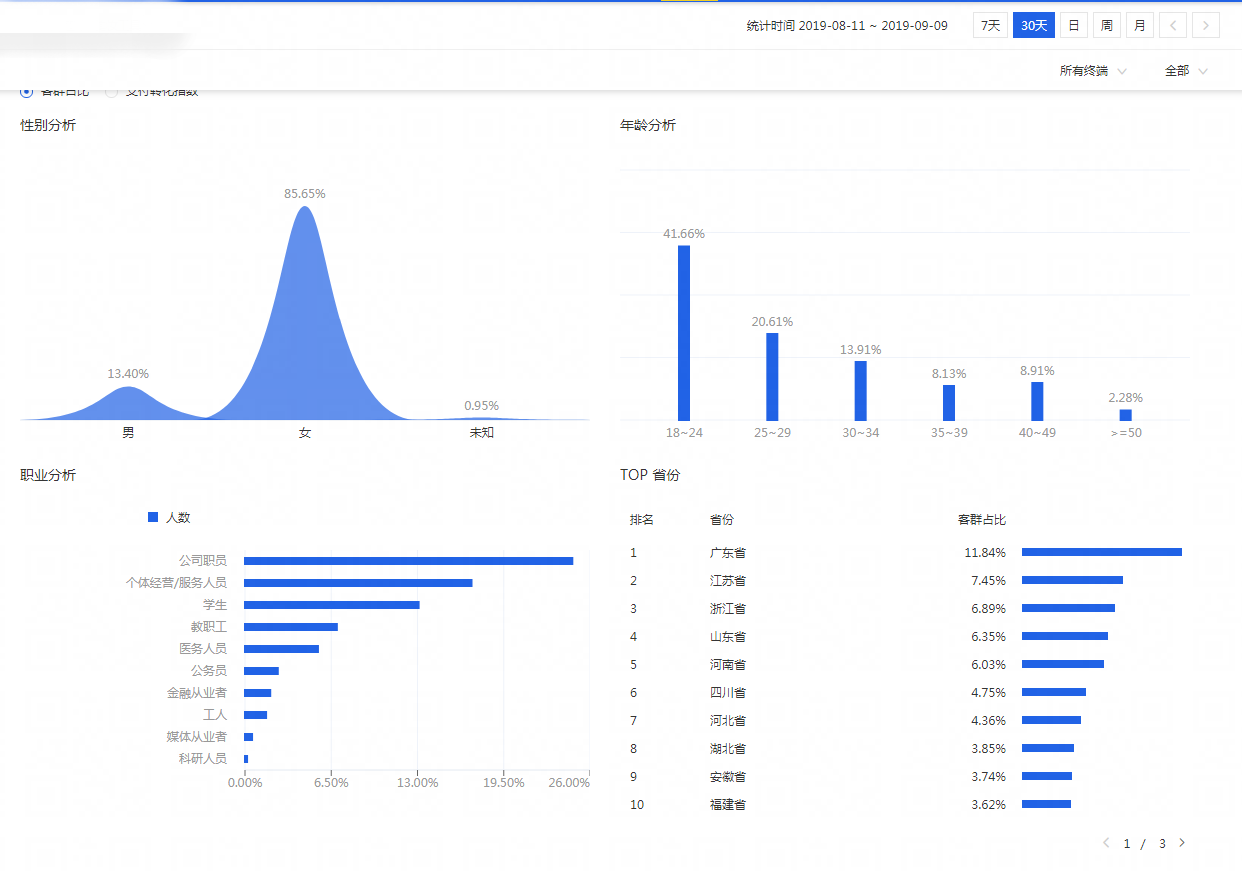Switch to the 7天 time range
This screenshot has width=1242, height=871.
click(x=990, y=25)
